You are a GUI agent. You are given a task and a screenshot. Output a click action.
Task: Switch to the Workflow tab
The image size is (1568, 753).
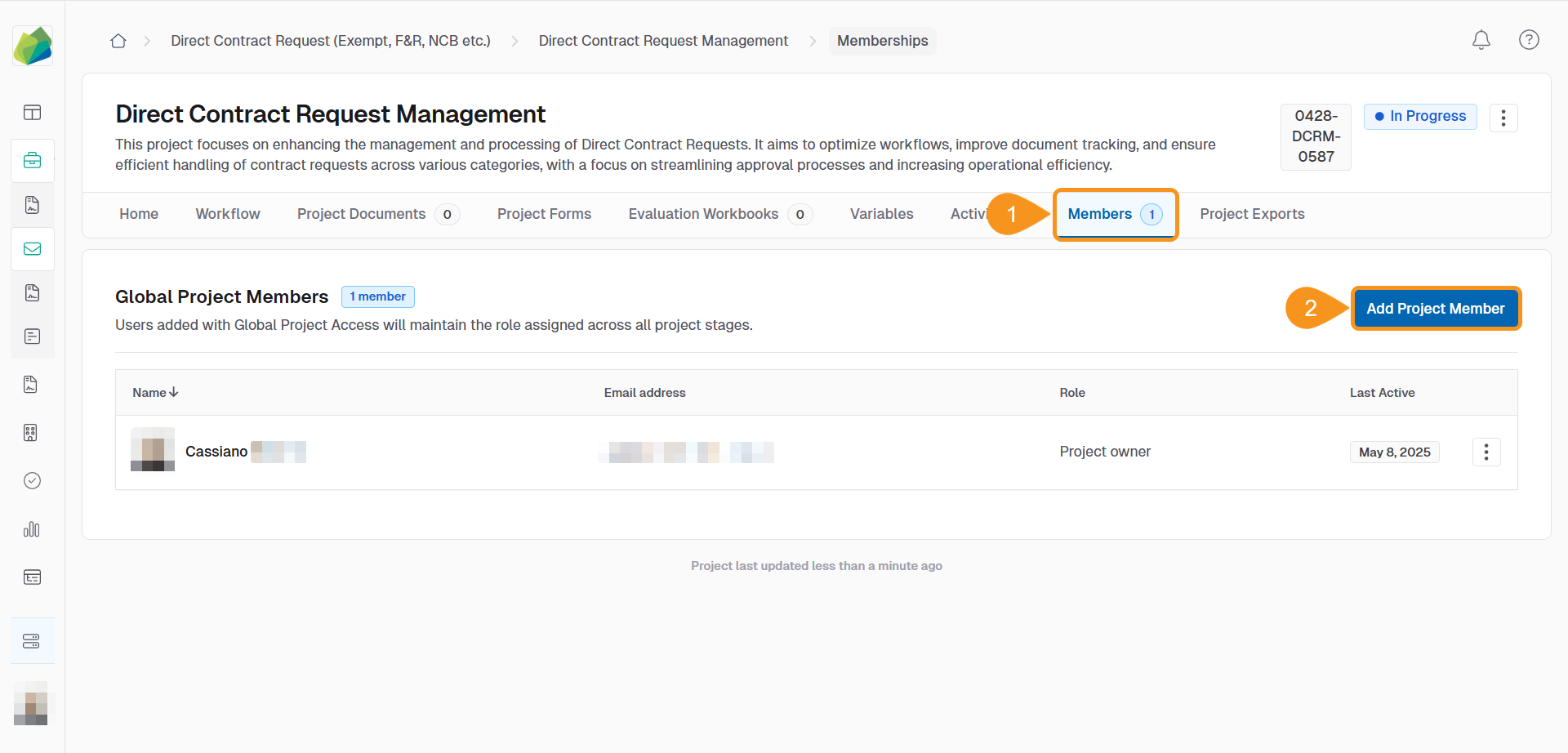[x=228, y=214]
